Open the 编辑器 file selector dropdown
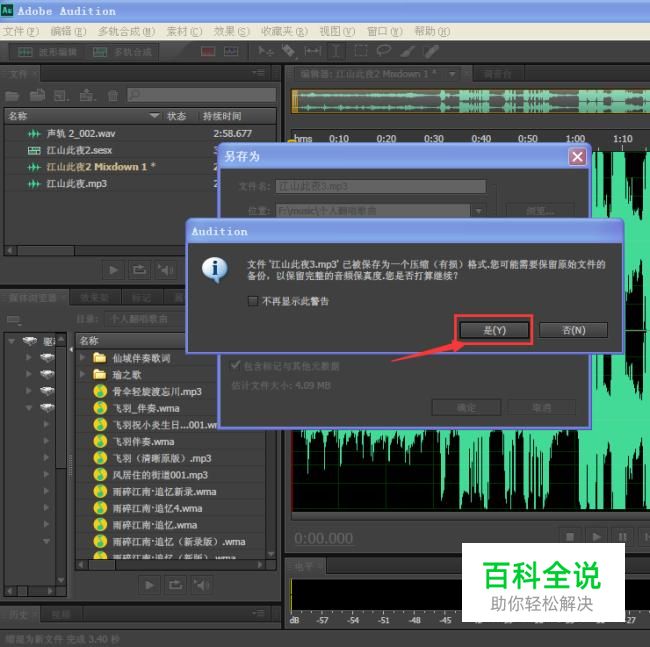Screen dimensions: 650x647 point(452,75)
